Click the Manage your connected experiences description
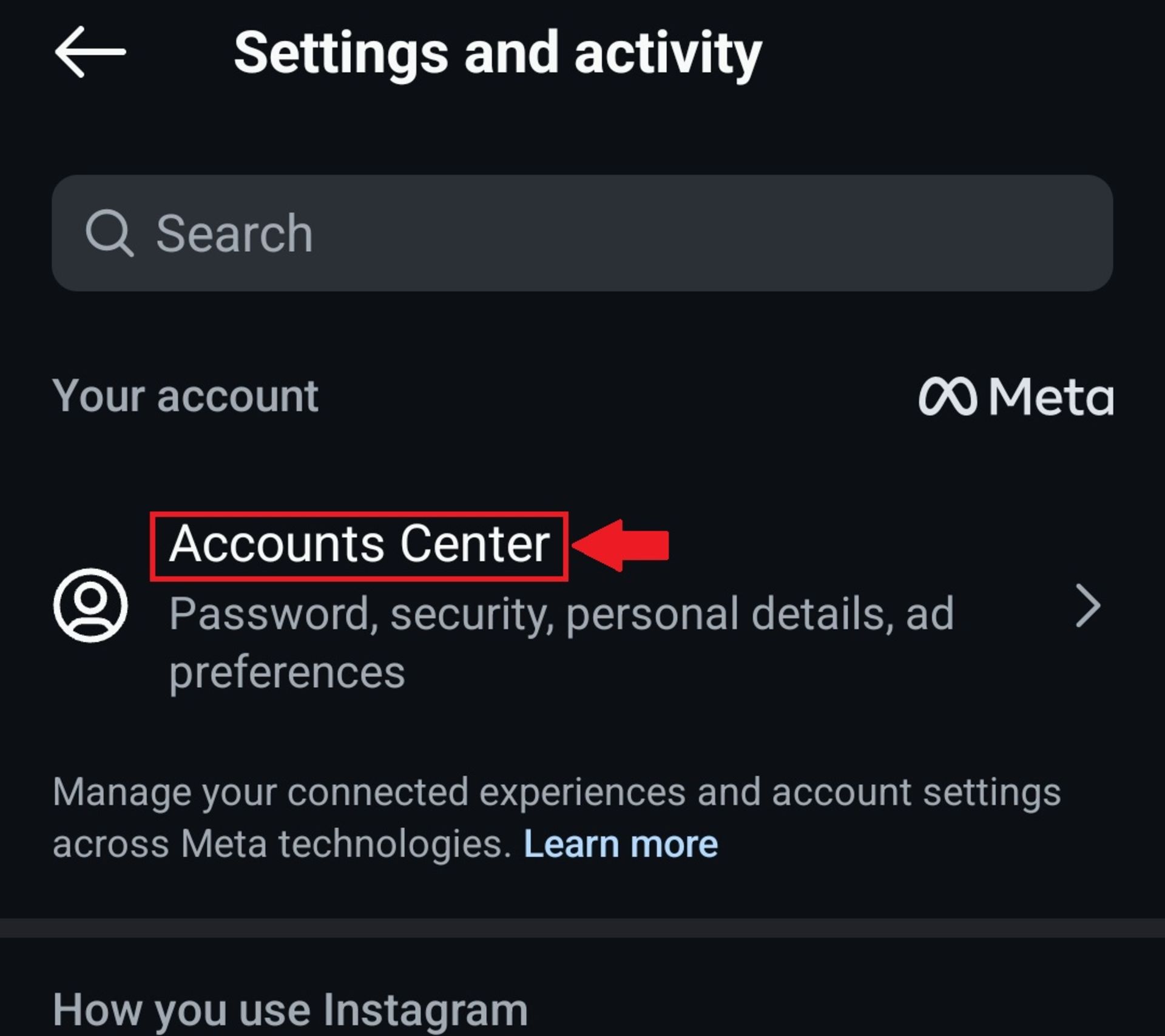This screenshot has height=1036, width=1165. tap(556, 793)
